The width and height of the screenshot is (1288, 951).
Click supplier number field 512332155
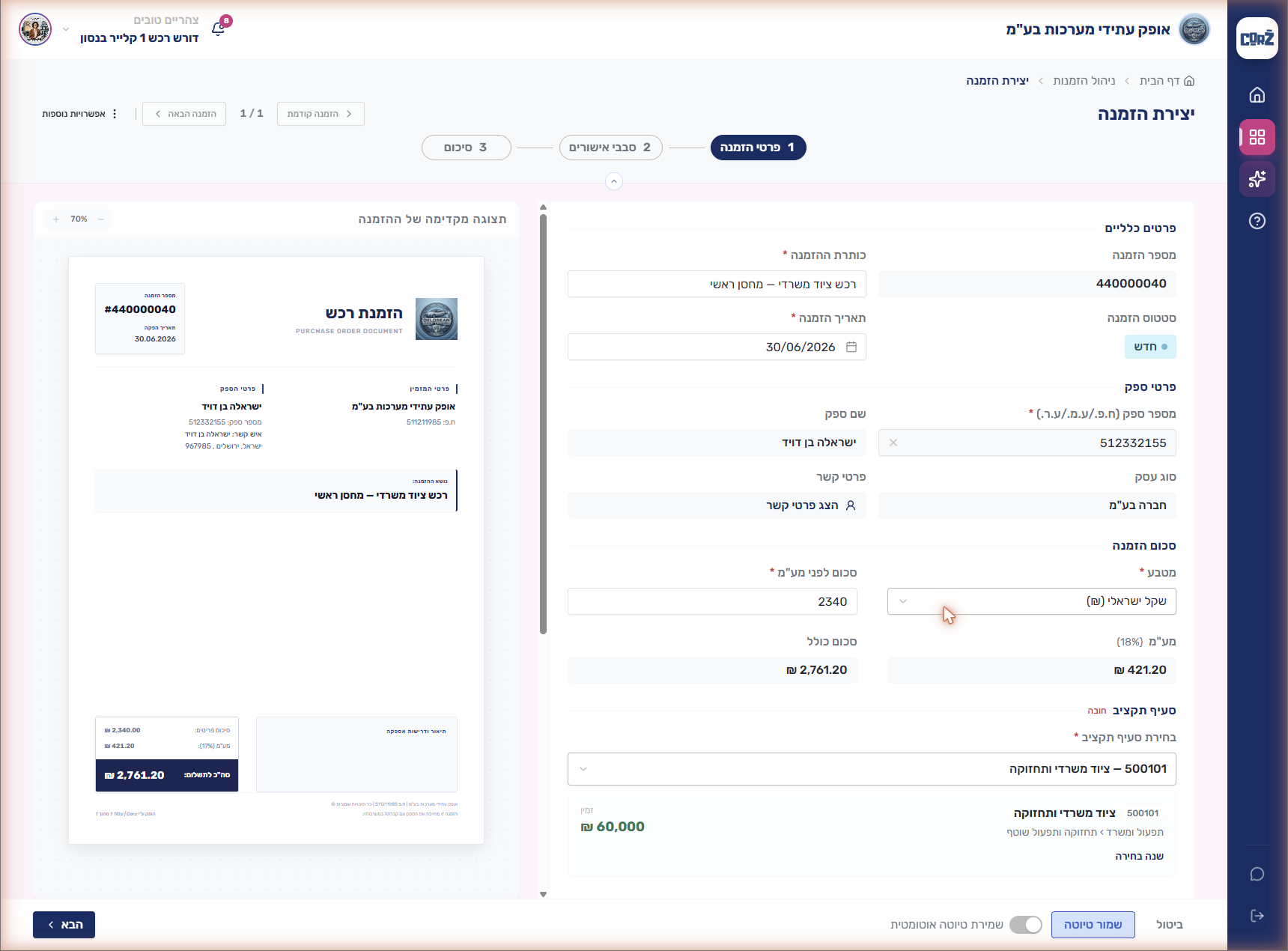tap(1027, 443)
